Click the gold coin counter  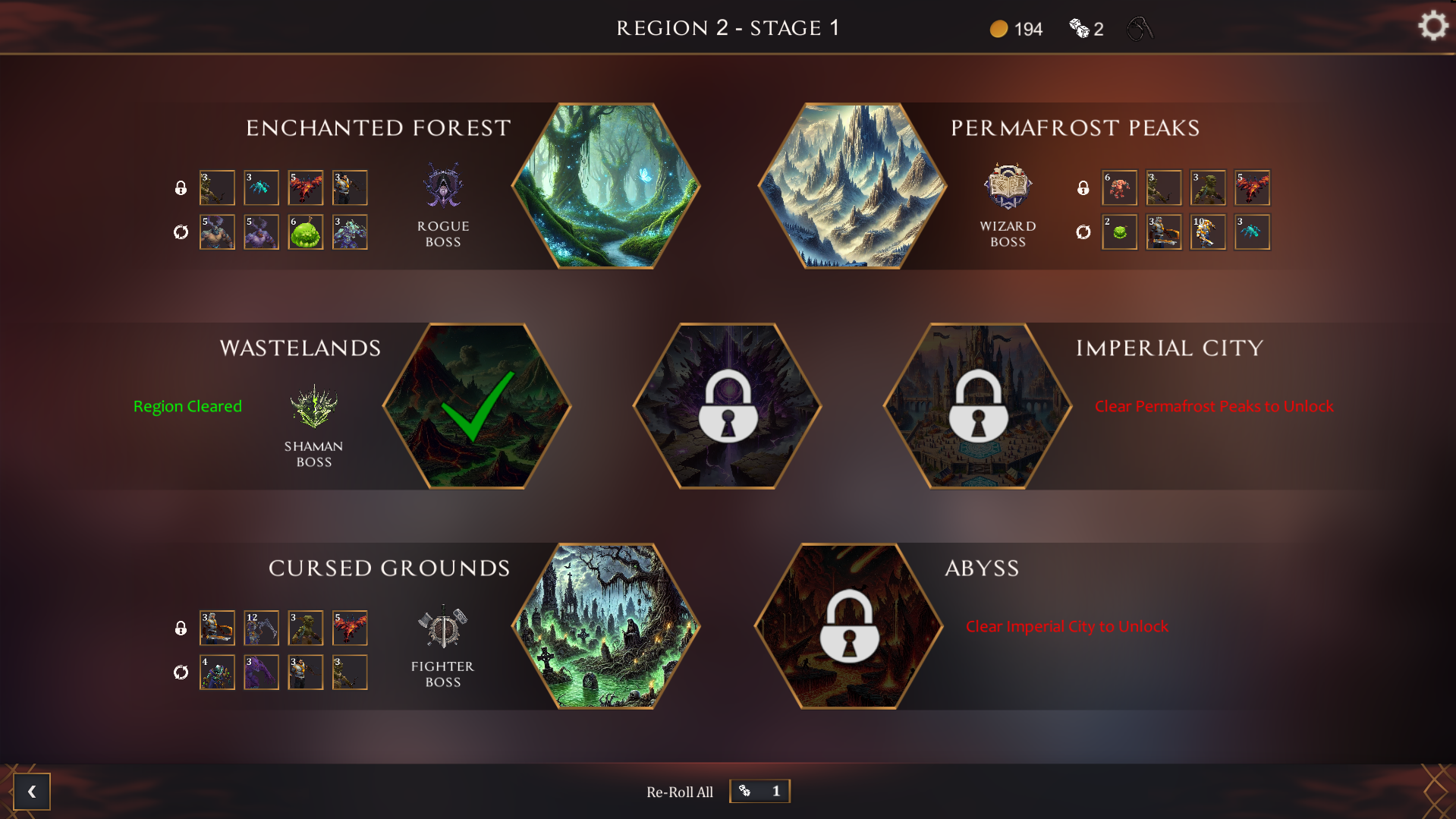coord(1016,29)
